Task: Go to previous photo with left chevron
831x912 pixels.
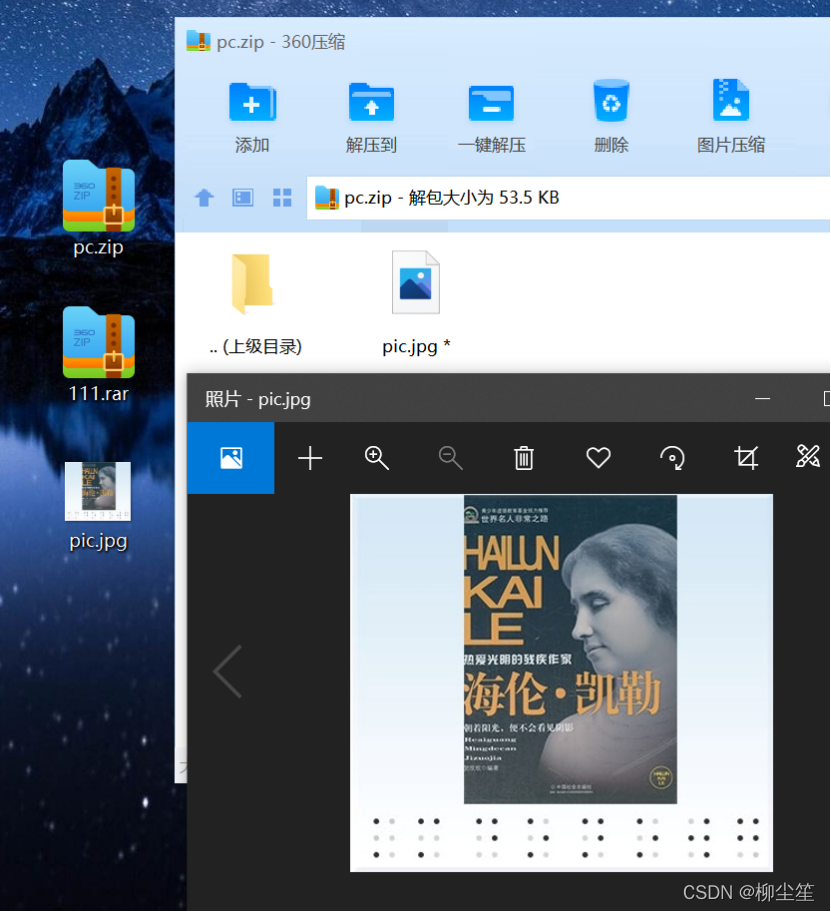Action: (227, 671)
